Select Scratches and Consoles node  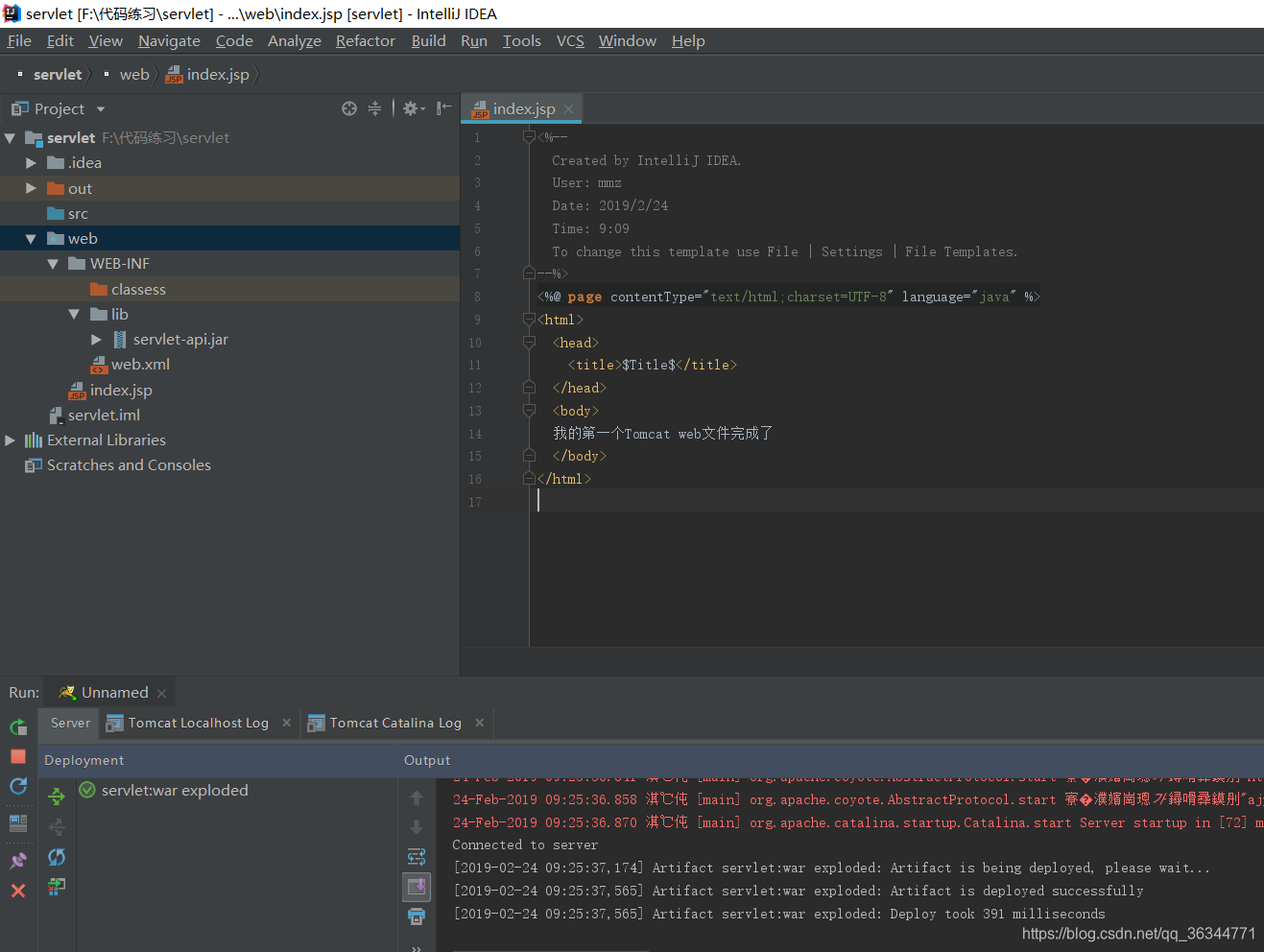pyautogui.click(x=129, y=464)
